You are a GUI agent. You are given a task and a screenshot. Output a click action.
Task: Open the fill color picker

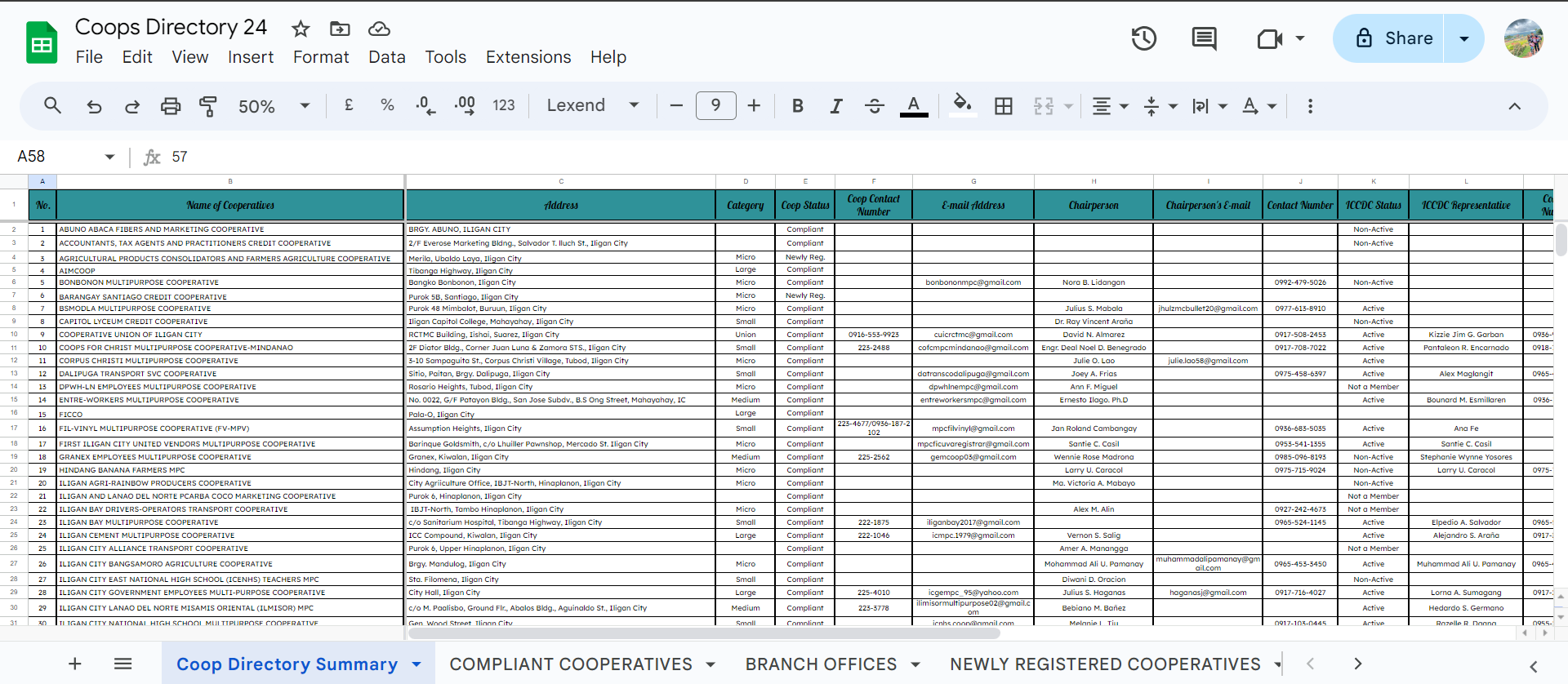(x=963, y=105)
